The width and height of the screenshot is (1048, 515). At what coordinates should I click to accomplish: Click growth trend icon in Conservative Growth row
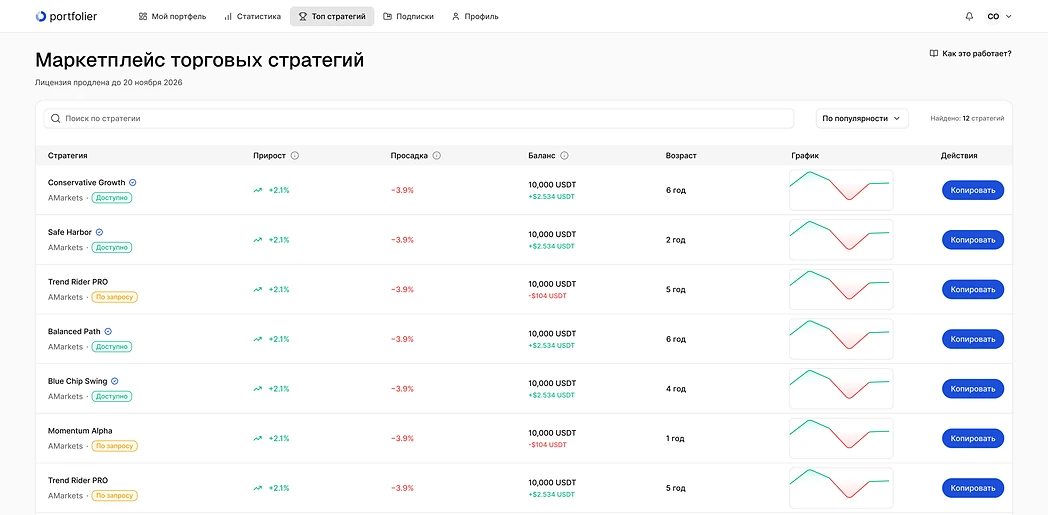(257, 190)
